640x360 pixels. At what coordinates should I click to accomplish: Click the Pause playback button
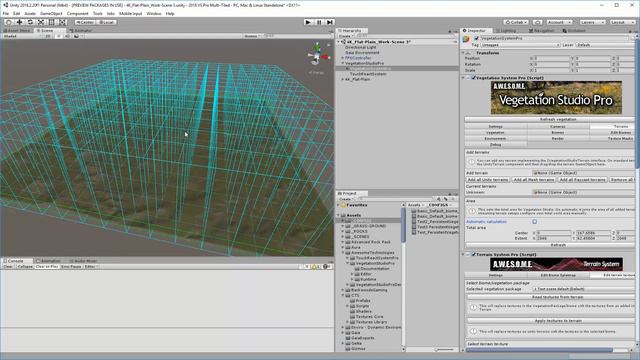[x=319, y=22]
